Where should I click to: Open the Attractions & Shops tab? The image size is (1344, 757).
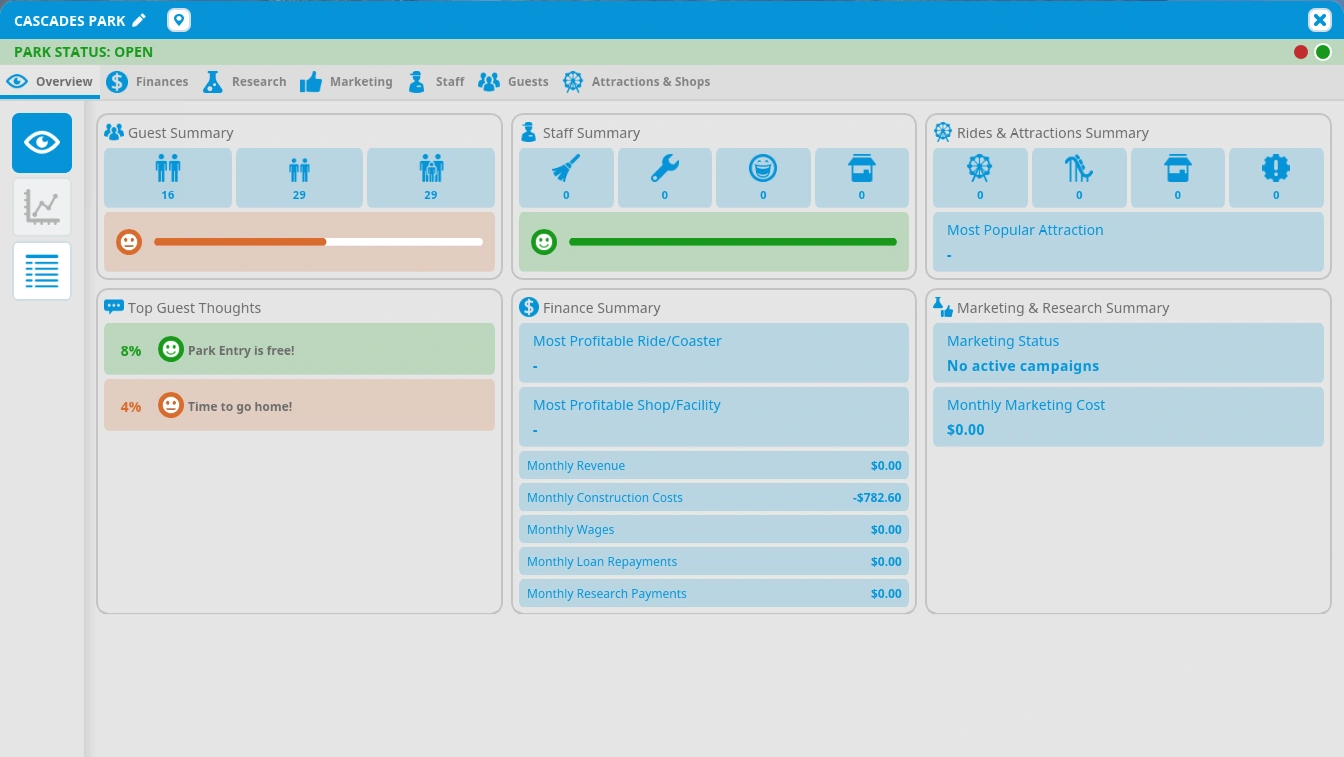tap(636, 82)
